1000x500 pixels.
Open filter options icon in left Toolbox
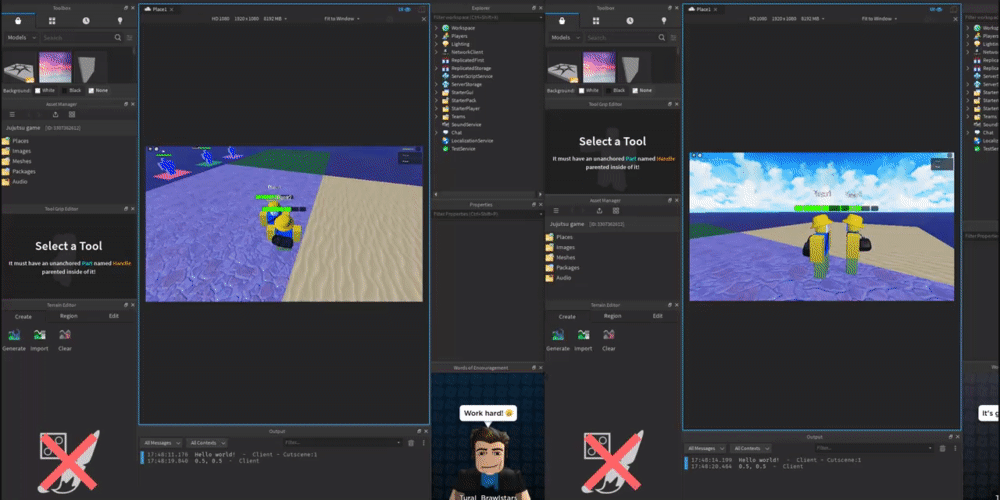pyautogui.click(x=129, y=38)
